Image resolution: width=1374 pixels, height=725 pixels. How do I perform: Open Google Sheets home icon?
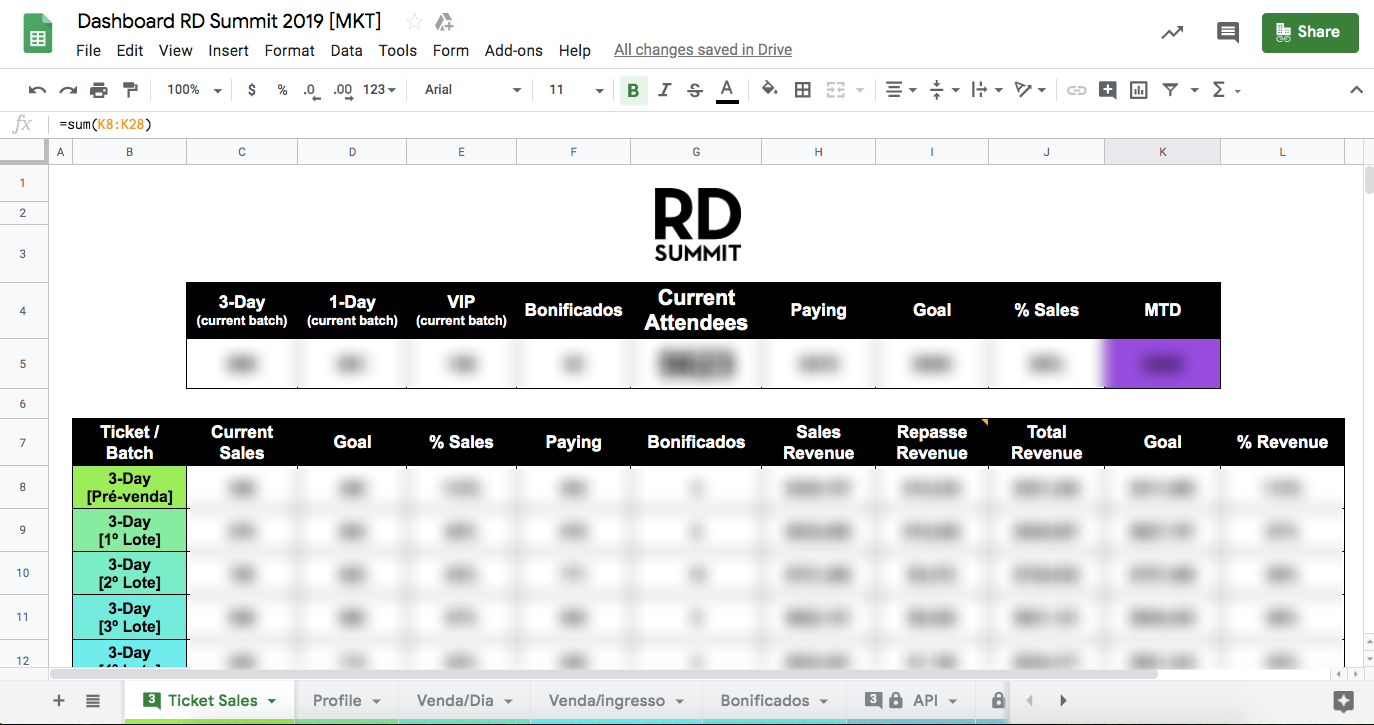coord(38,36)
